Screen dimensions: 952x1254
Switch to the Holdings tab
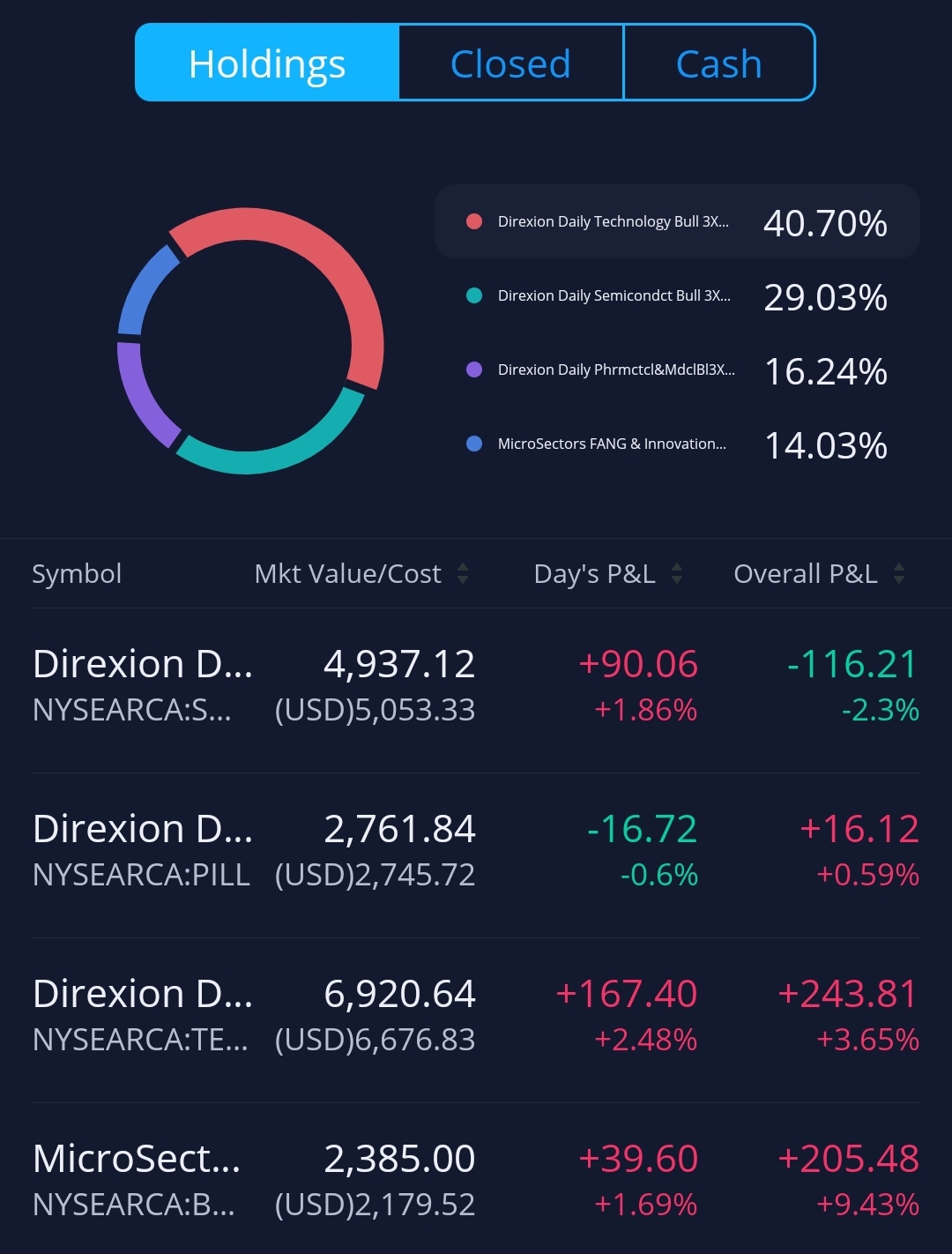pyautogui.click(x=267, y=63)
